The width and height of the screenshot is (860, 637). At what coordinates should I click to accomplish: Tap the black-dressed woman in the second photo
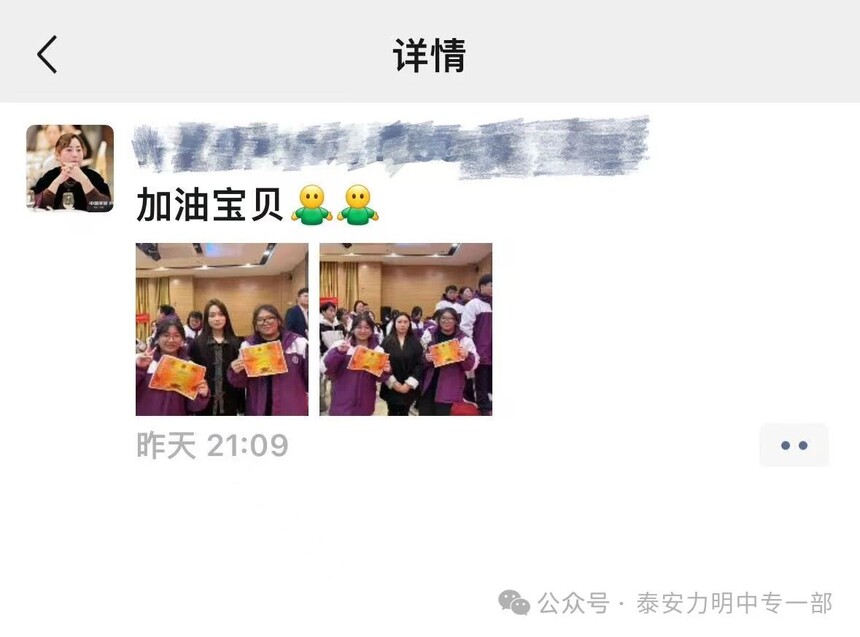coord(404,364)
